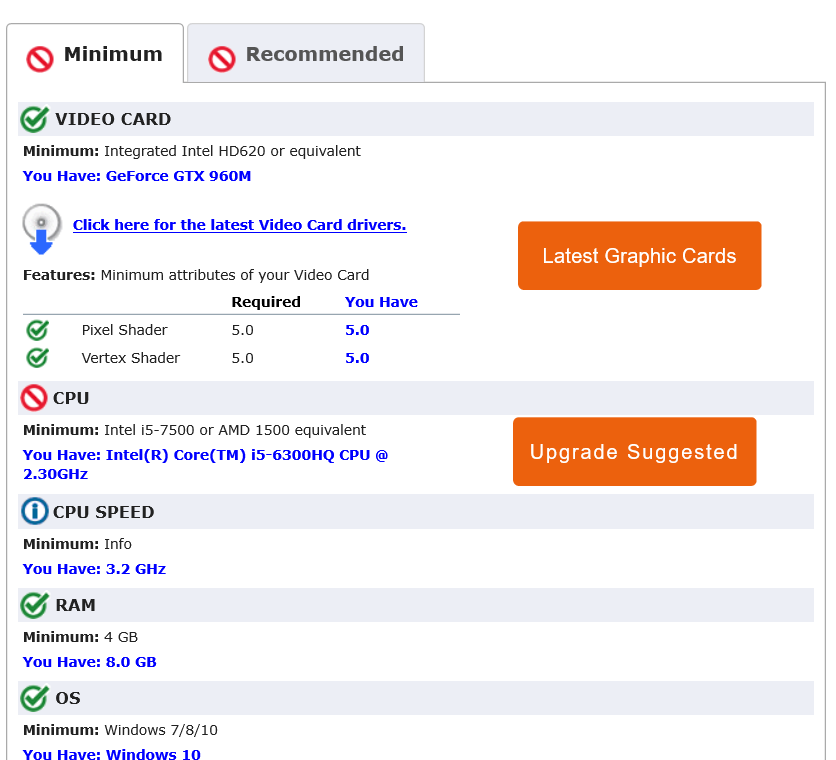Click the green check next to Pixel Shader
The width and height of the screenshot is (836, 760).
coord(37,330)
